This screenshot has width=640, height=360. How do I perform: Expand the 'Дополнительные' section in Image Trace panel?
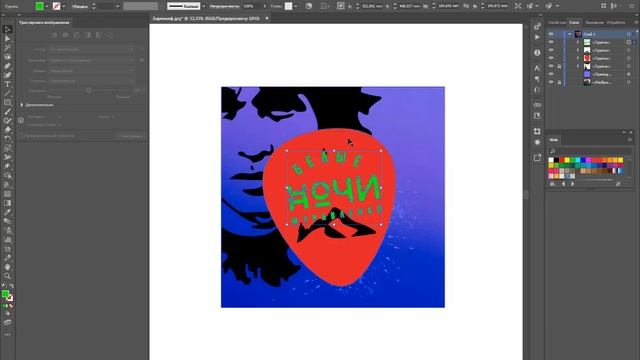[22, 105]
